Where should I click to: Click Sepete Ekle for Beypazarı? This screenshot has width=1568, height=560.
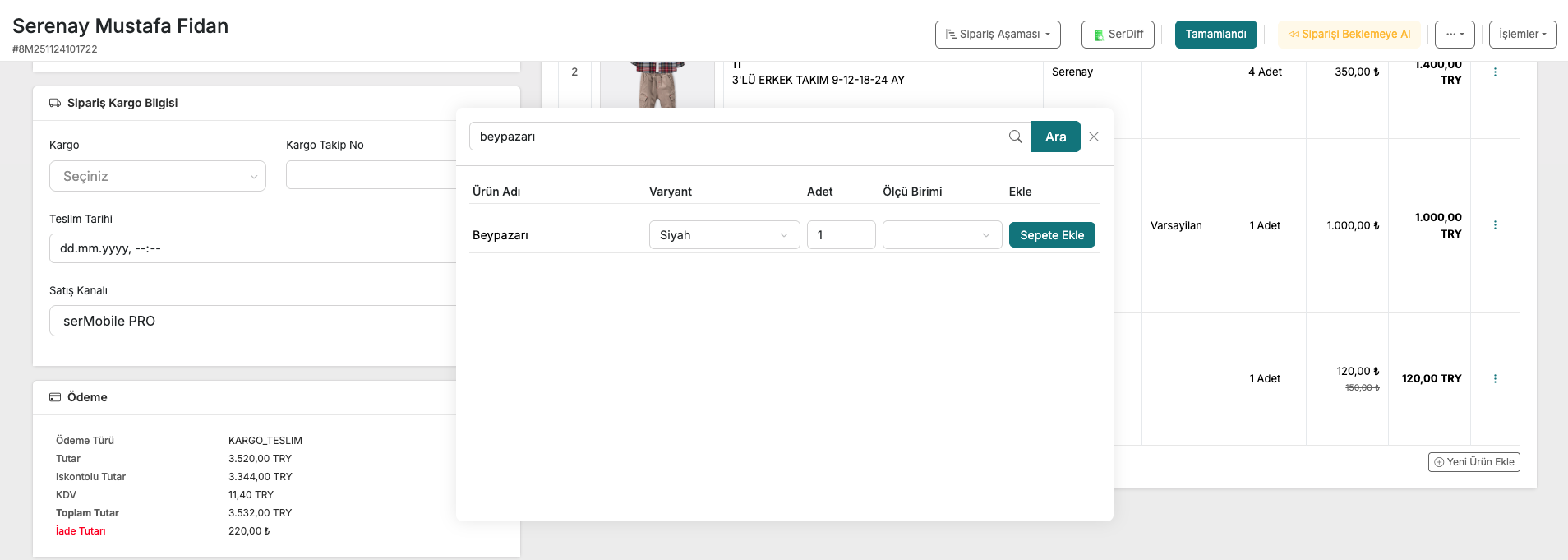[1051, 235]
